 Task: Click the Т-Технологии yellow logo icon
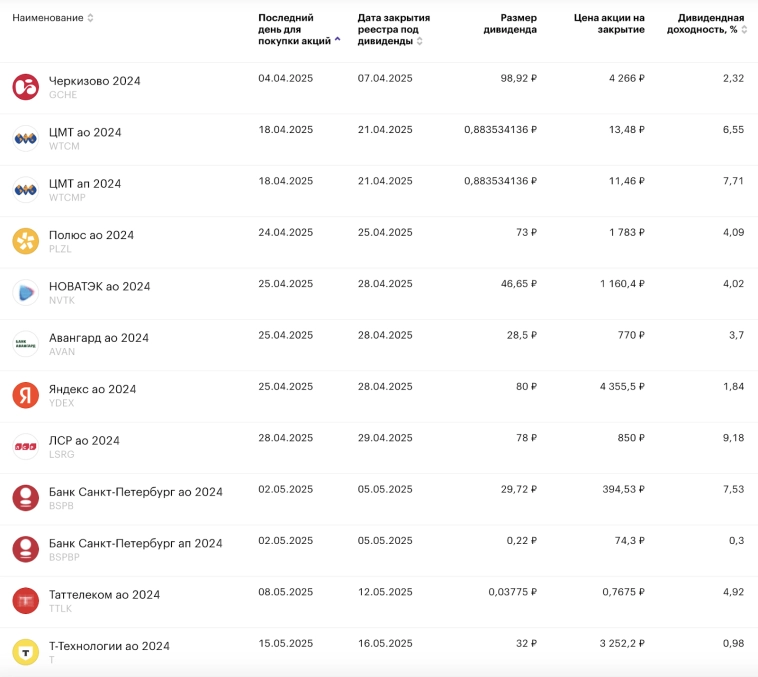click(25, 652)
